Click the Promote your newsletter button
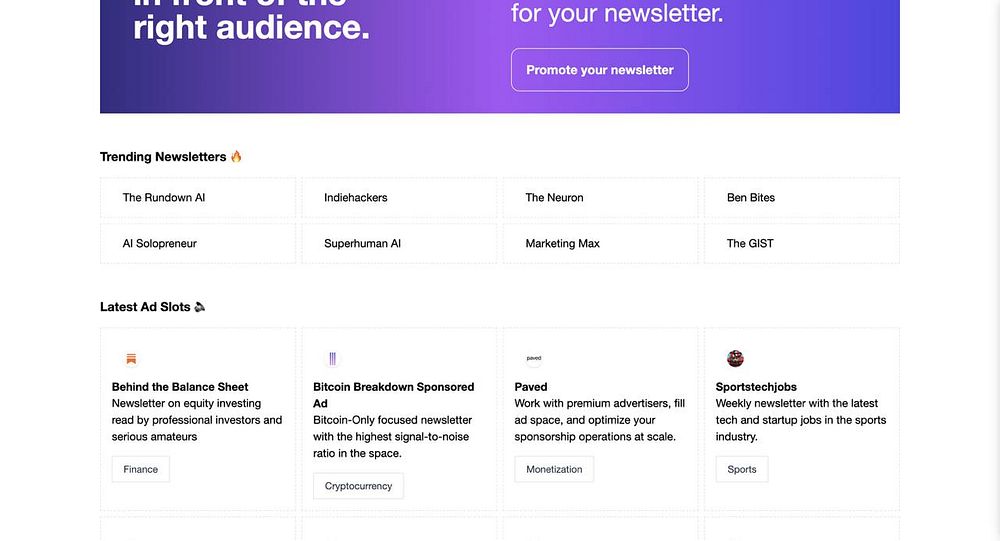The width and height of the screenshot is (1000, 541). 600,70
